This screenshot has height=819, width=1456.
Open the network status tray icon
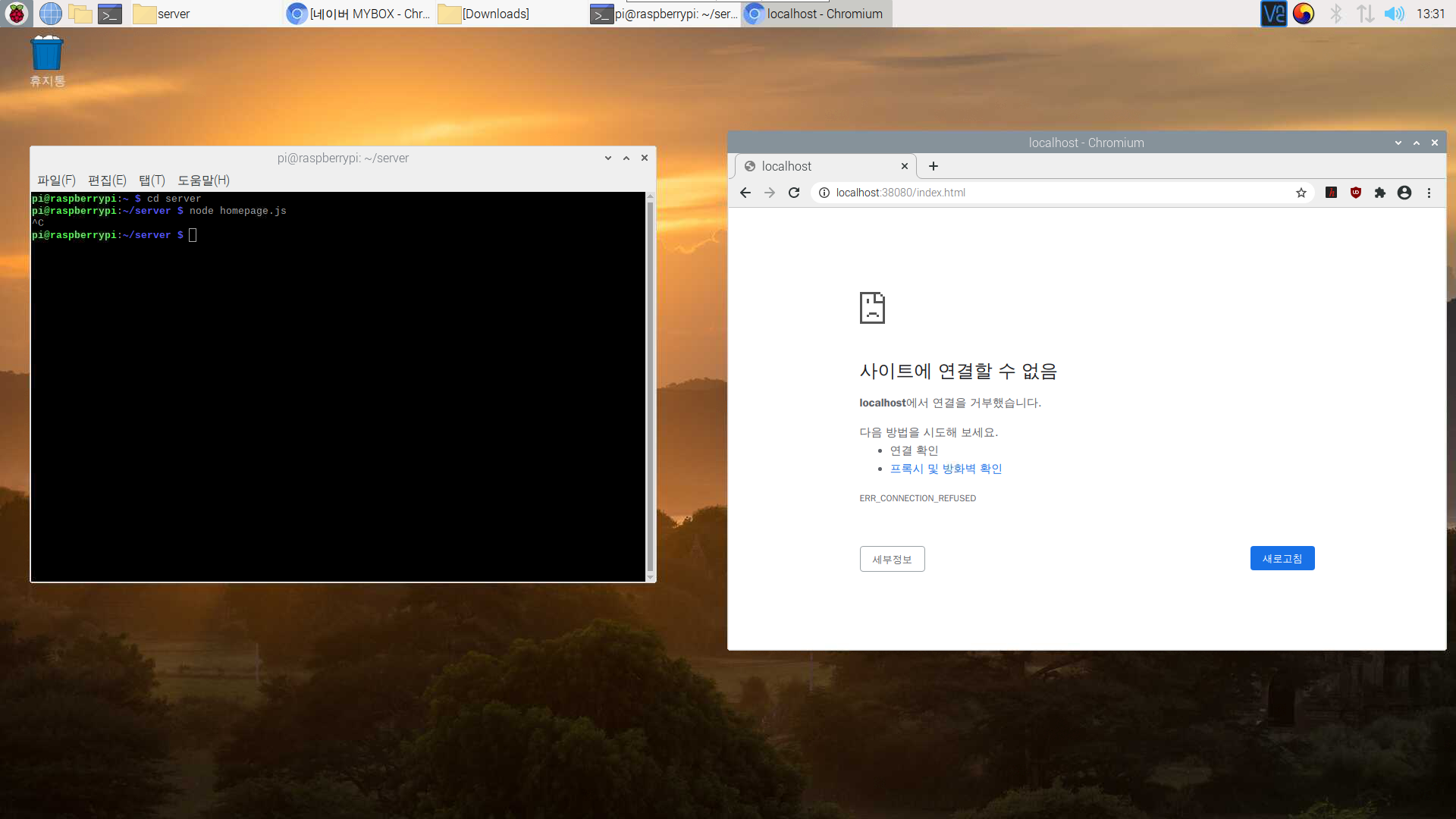(1365, 14)
